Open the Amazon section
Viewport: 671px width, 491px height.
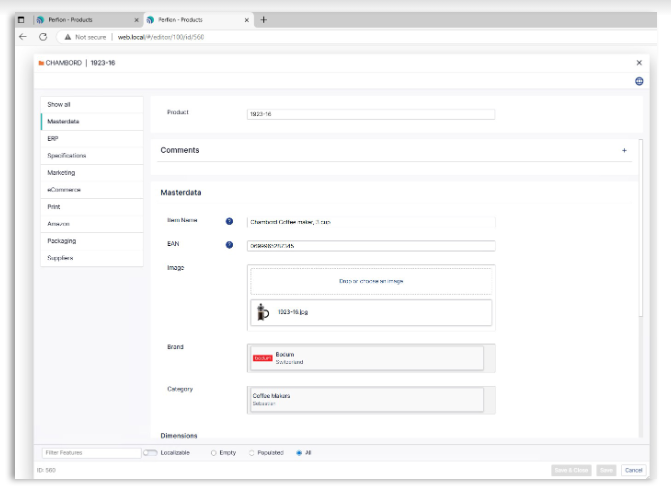coord(92,224)
